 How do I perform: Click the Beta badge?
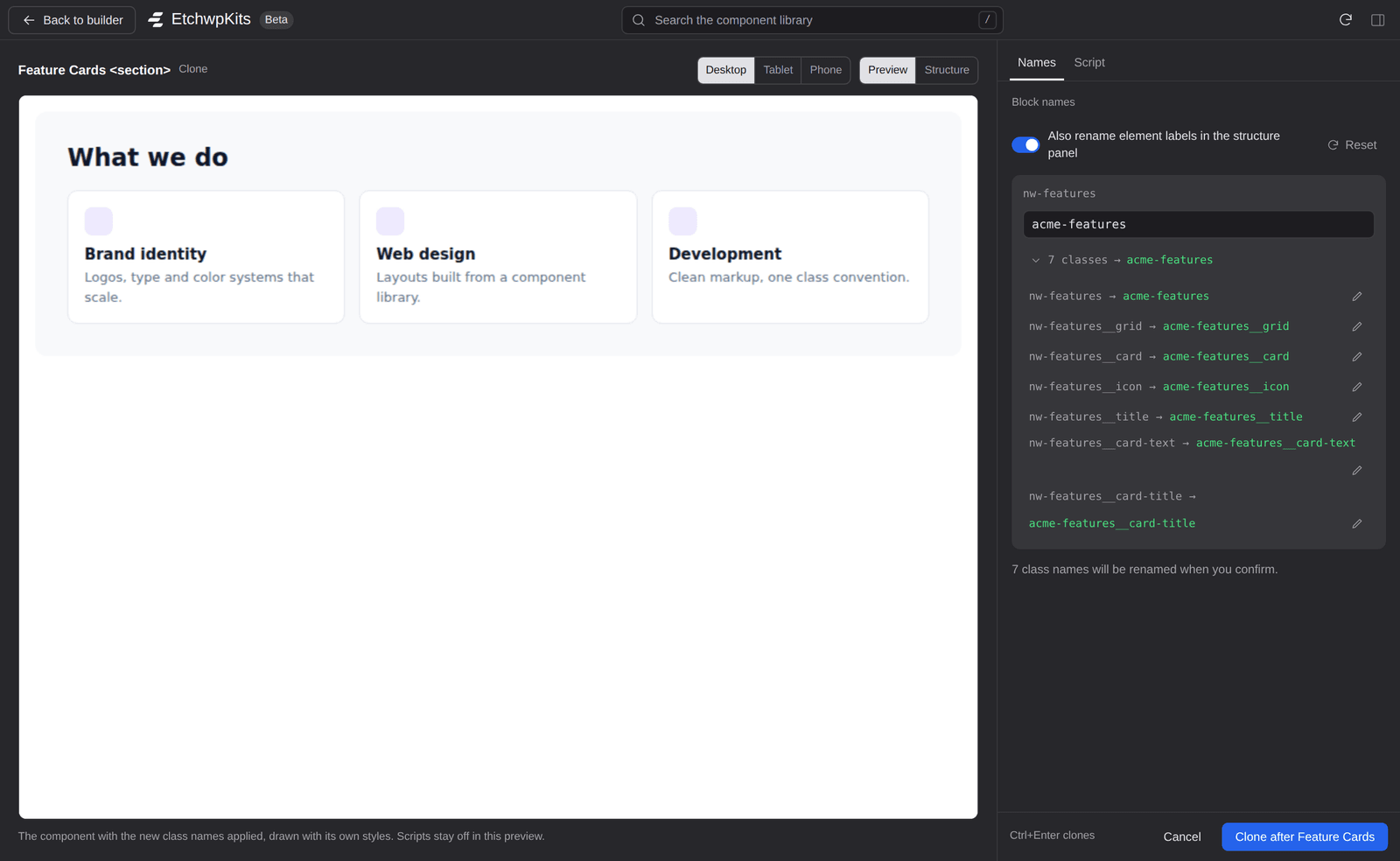(x=276, y=19)
